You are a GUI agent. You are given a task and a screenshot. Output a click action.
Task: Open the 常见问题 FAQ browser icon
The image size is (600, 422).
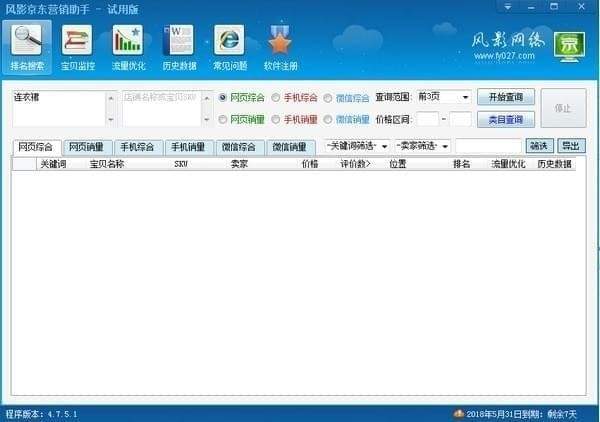(x=229, y=46)
